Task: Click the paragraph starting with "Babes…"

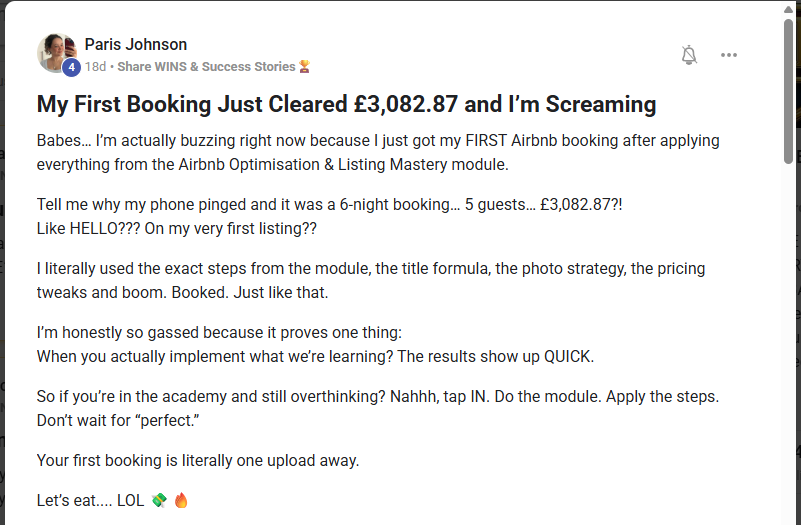Action: point(378,150)
